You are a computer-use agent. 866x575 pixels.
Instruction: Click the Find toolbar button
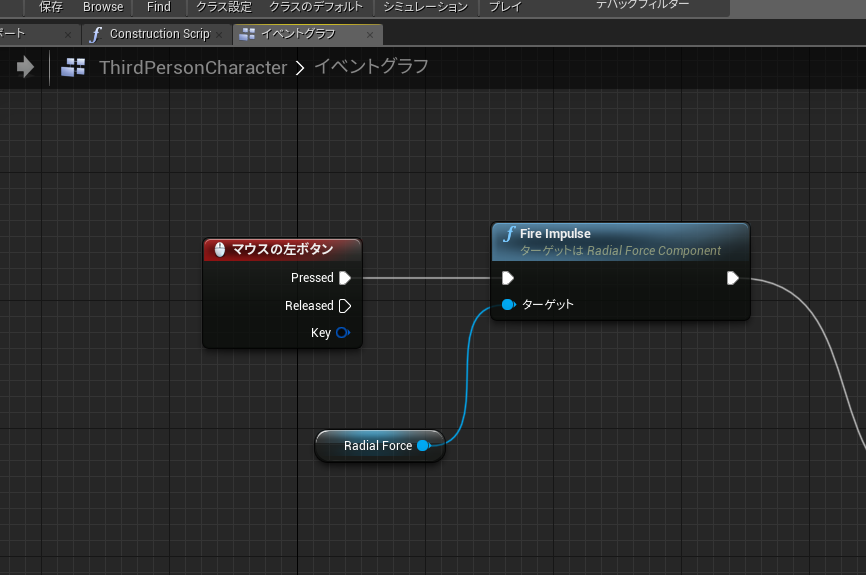pyautogui.click(x=159, y=7)
